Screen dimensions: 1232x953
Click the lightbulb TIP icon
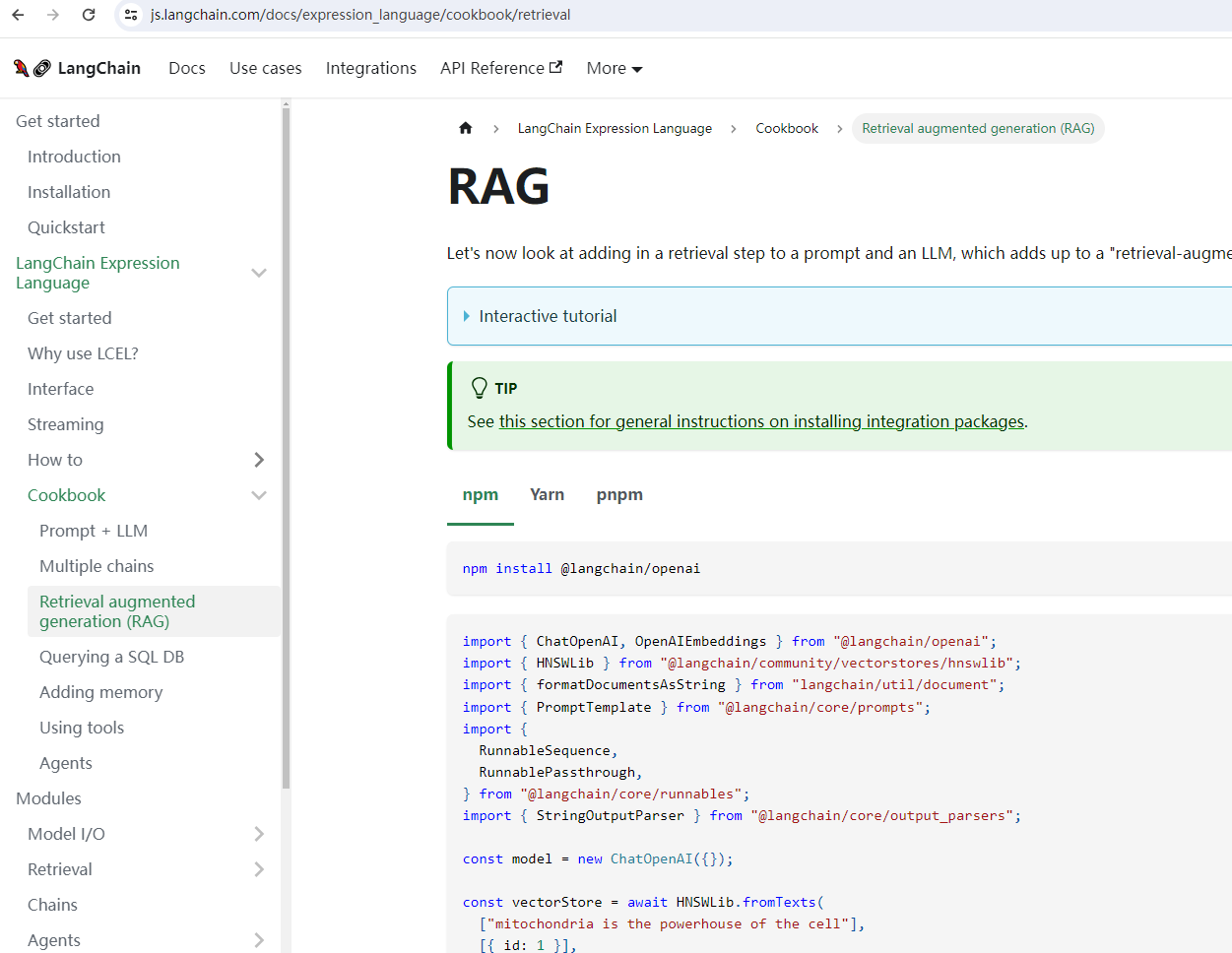point(480,388)
